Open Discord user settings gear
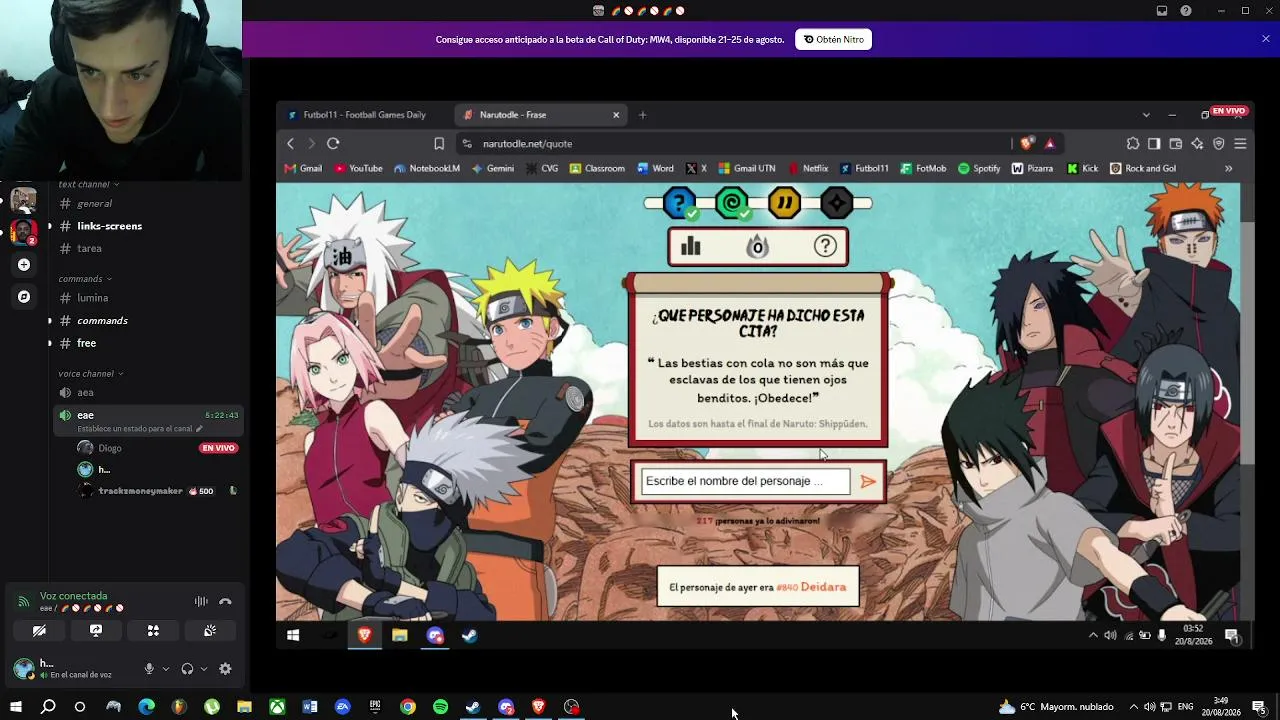Viewport: 1280px width, 720px height. pyautogui.click(x=225, y=669)
